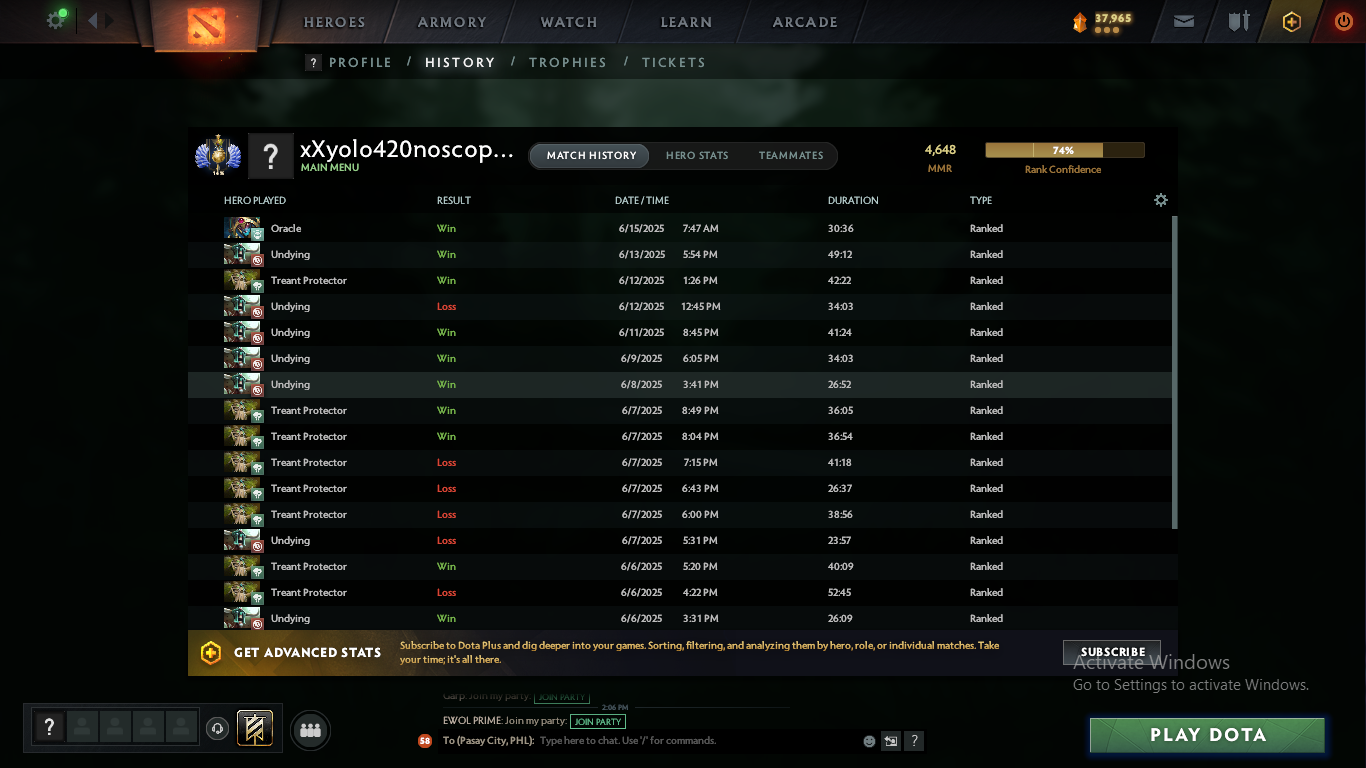Click the PLAY DOTA button
The image size is (1366, 768).
pos(1208,735)
